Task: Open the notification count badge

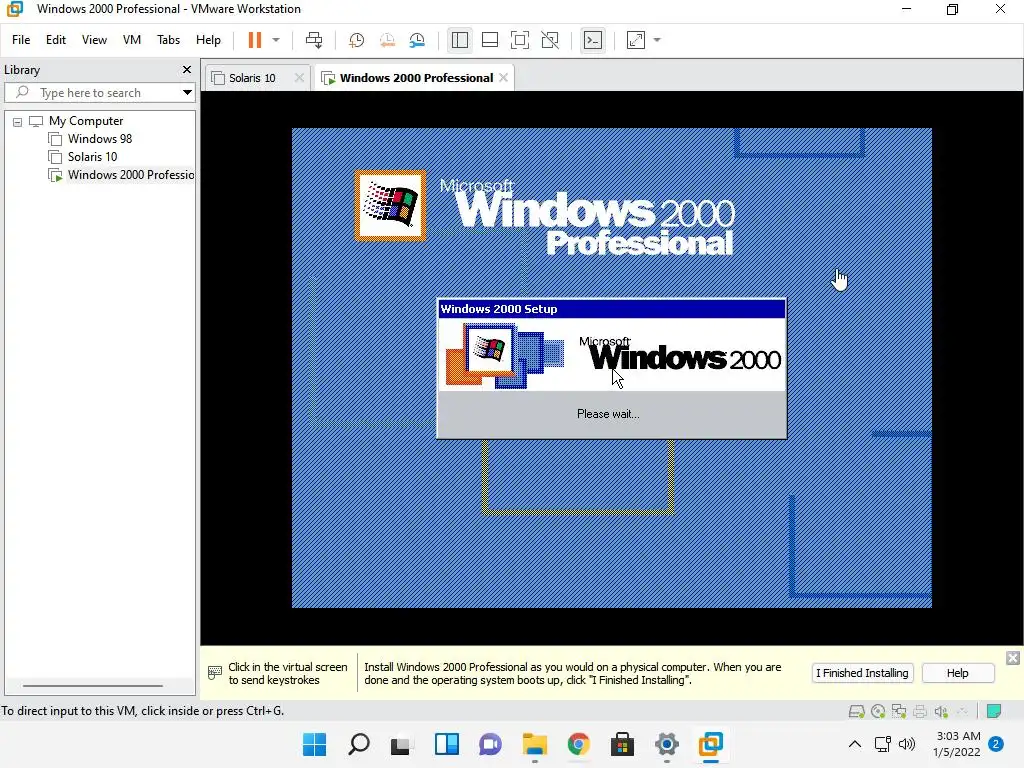Action: tap(996, 744)
